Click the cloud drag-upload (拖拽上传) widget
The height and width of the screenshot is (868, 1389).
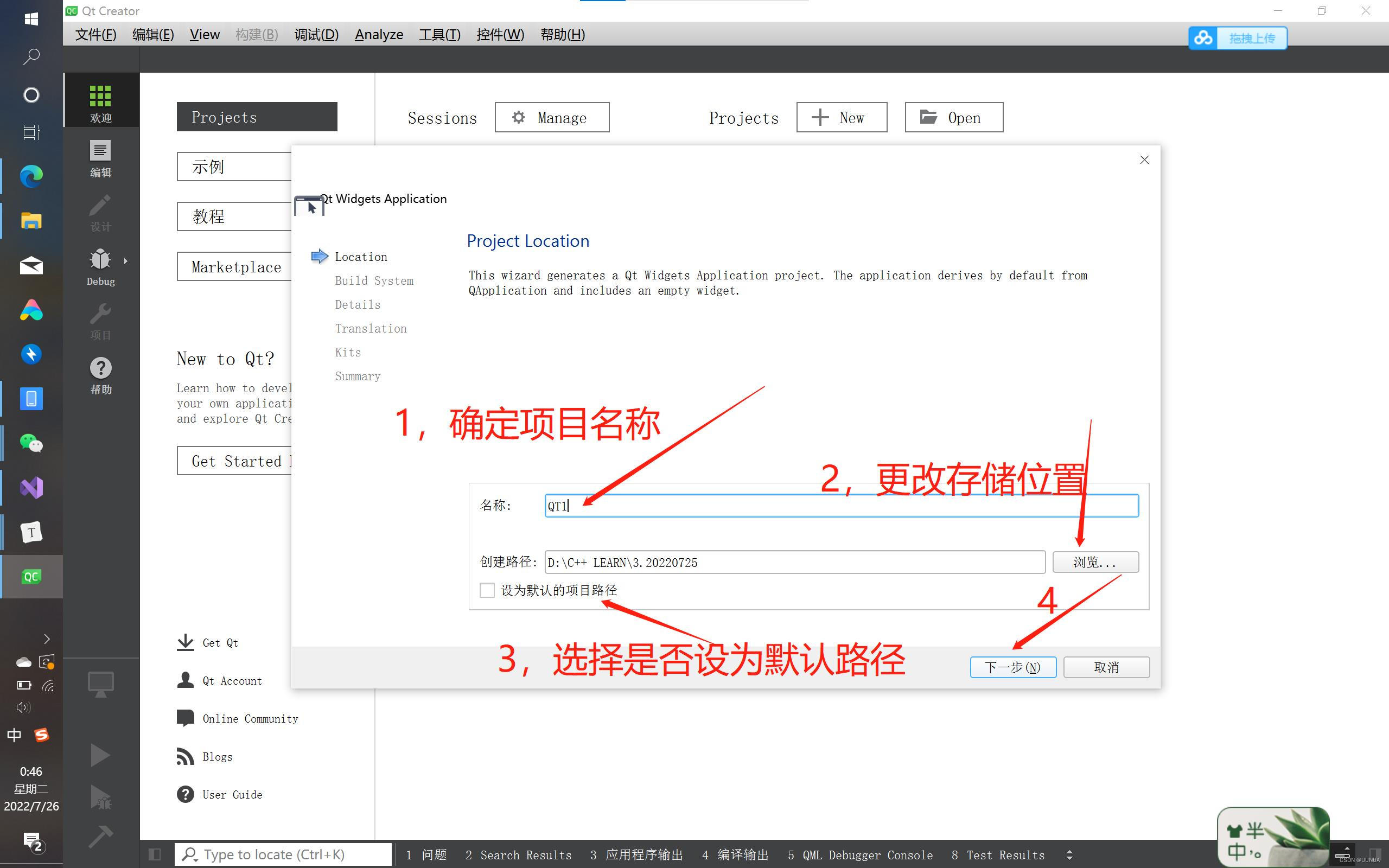click(1238, 38)
